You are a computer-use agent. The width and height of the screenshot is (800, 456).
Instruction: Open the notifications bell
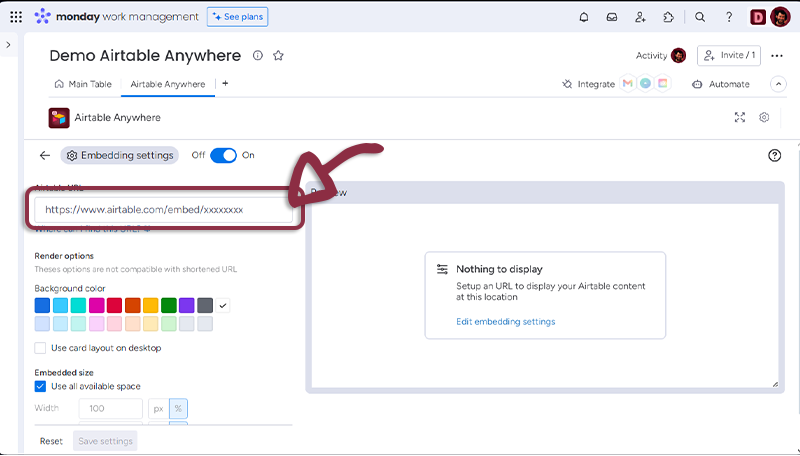584,17
